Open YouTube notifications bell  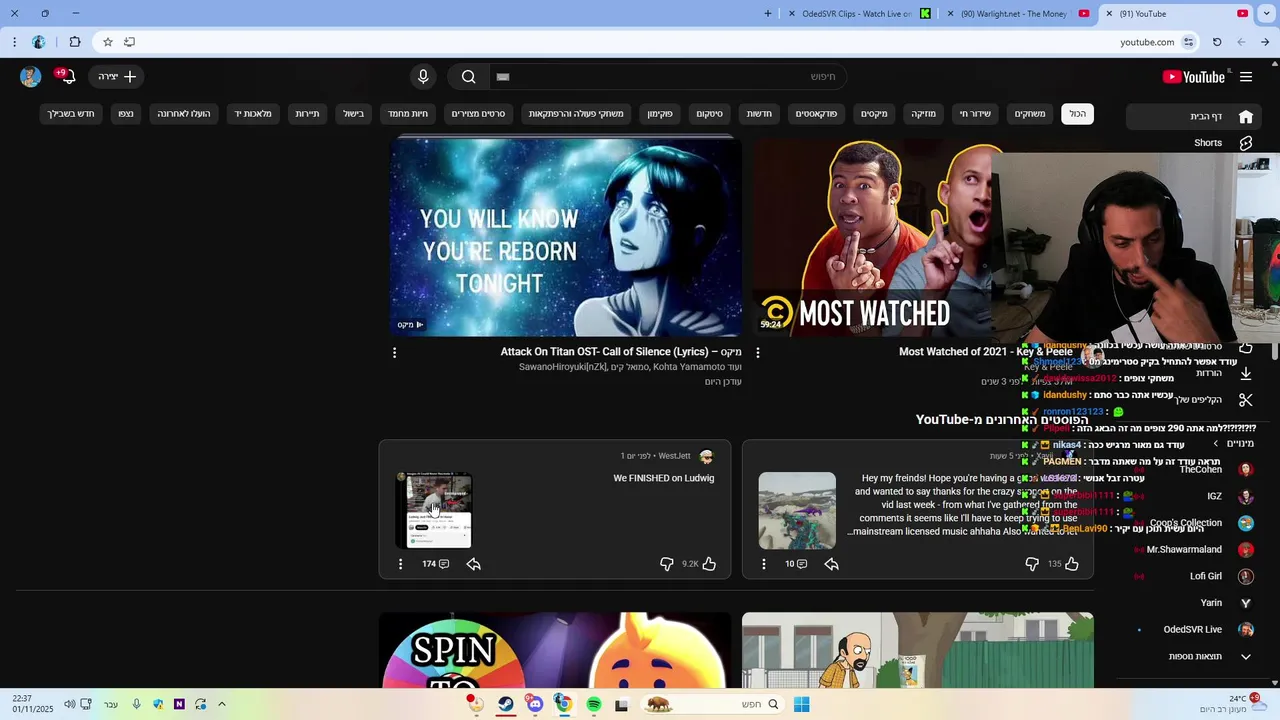pos(67,77)
